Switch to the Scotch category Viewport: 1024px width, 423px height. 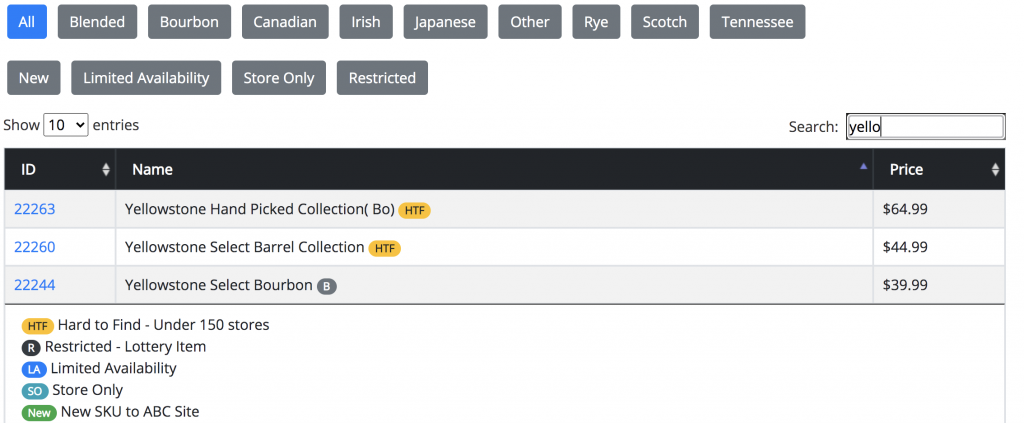tap(665, 22)
